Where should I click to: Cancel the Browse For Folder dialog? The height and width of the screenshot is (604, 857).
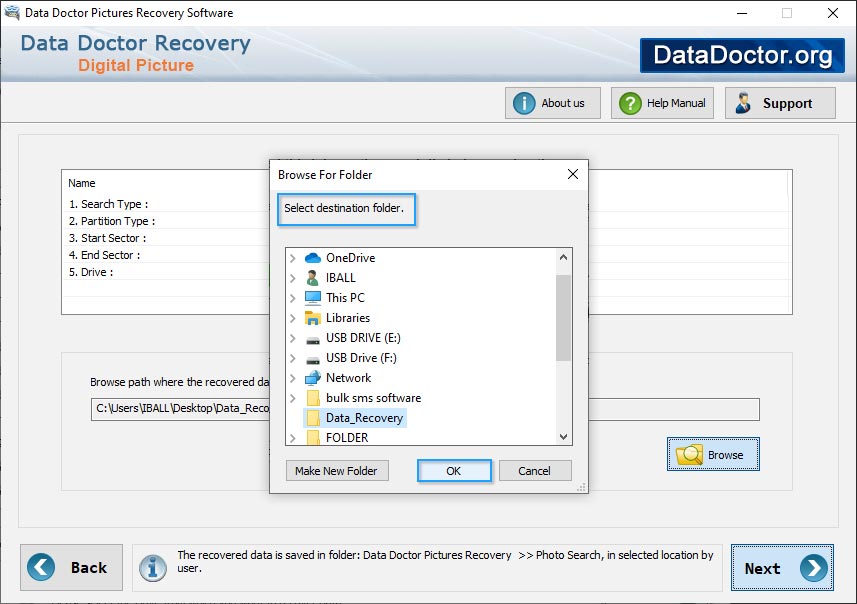[x=534, y=471]
